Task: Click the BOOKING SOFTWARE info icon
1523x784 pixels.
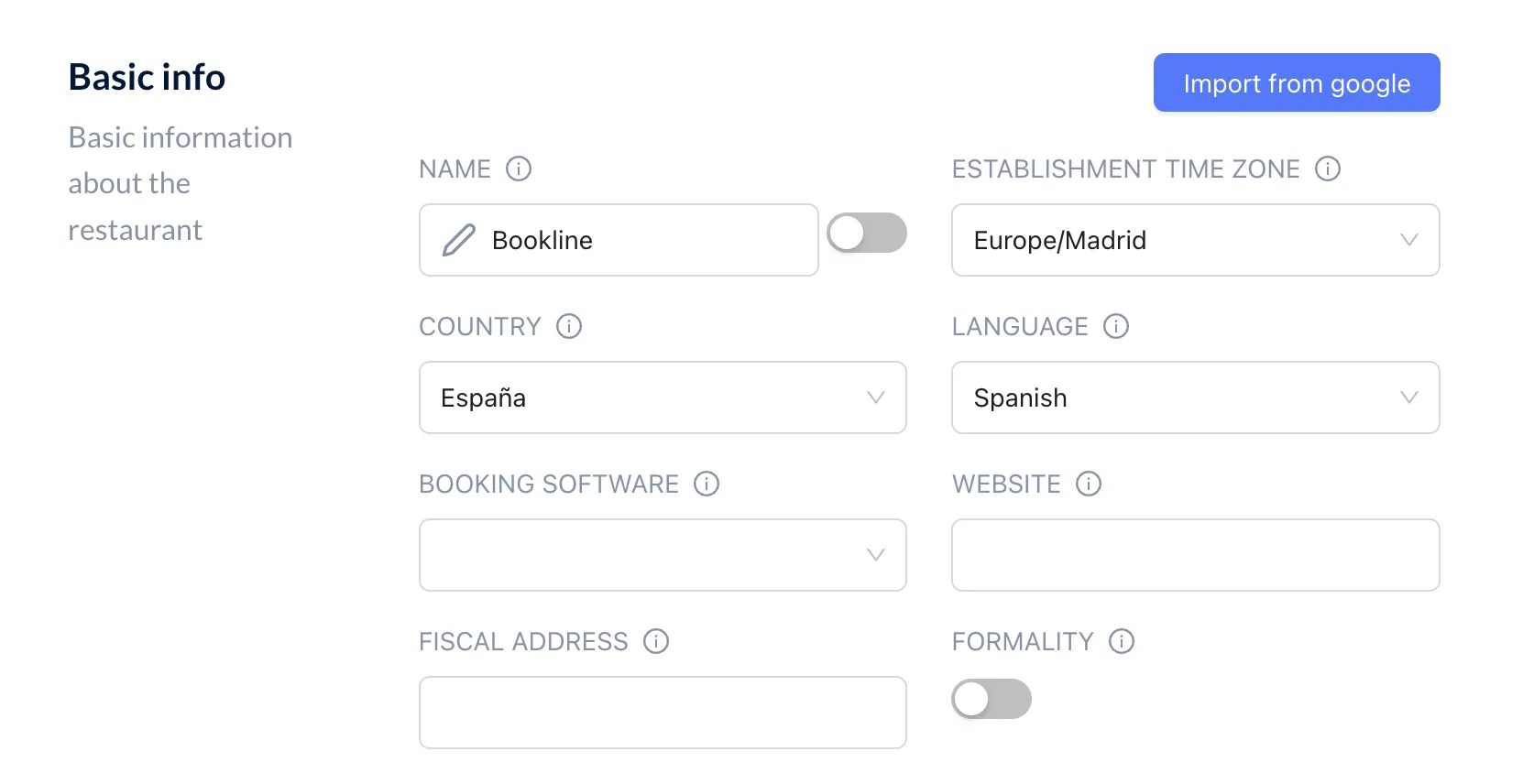Action: tap(707, 484)
